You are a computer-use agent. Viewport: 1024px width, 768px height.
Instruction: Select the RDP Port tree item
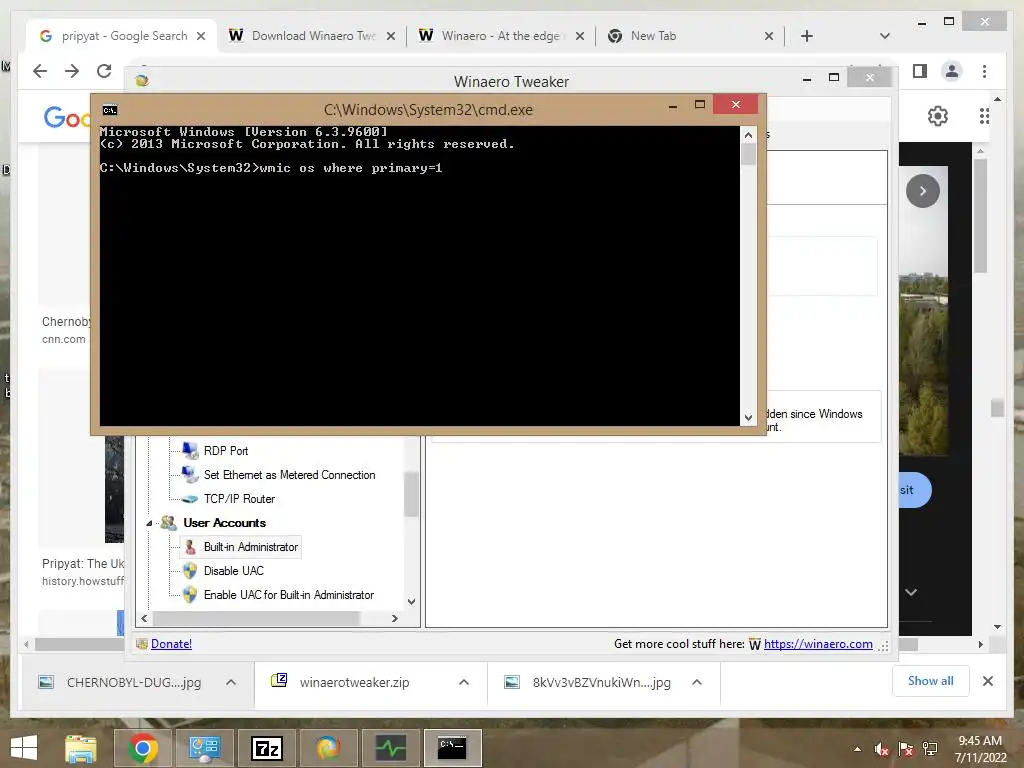(225, 451)
